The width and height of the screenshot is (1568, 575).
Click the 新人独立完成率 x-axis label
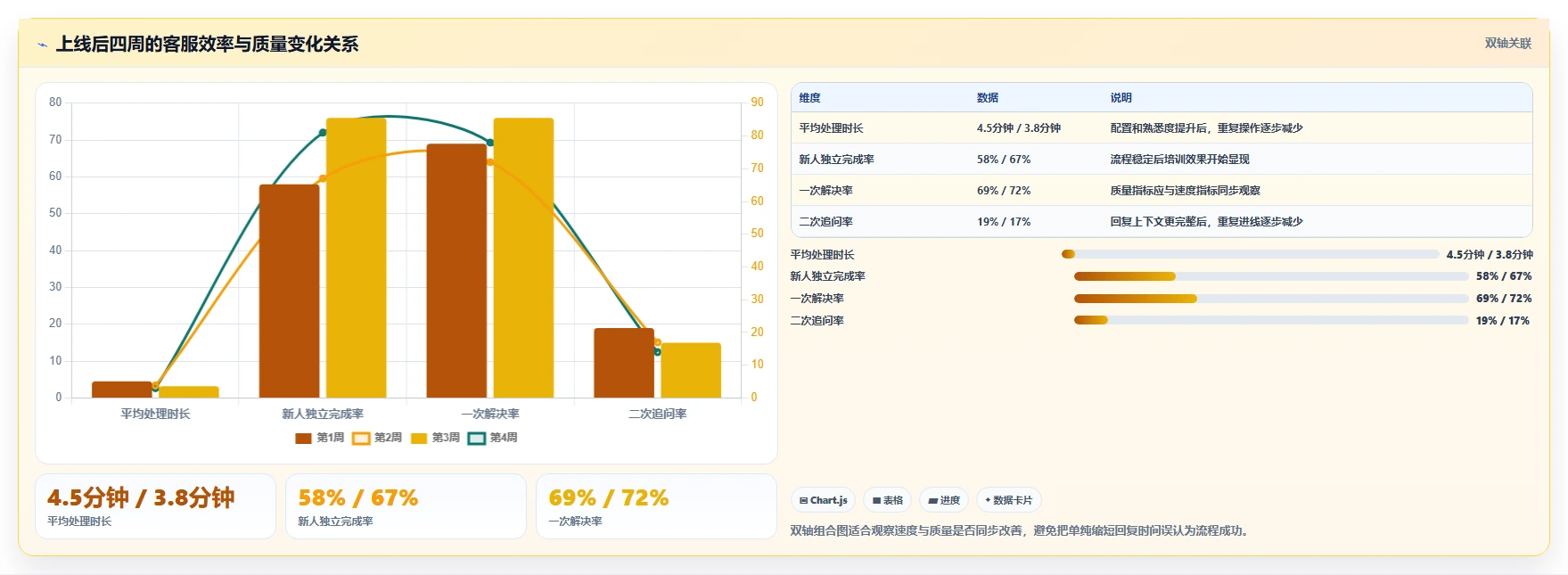[323, 414]
